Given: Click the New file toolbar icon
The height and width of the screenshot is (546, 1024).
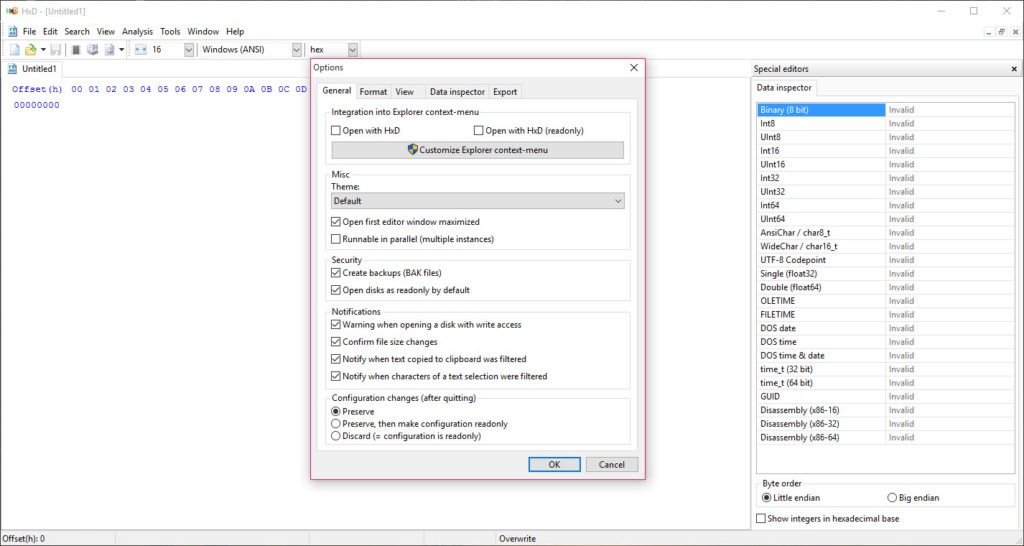Looking at the screenshot, I should point(14,50).
